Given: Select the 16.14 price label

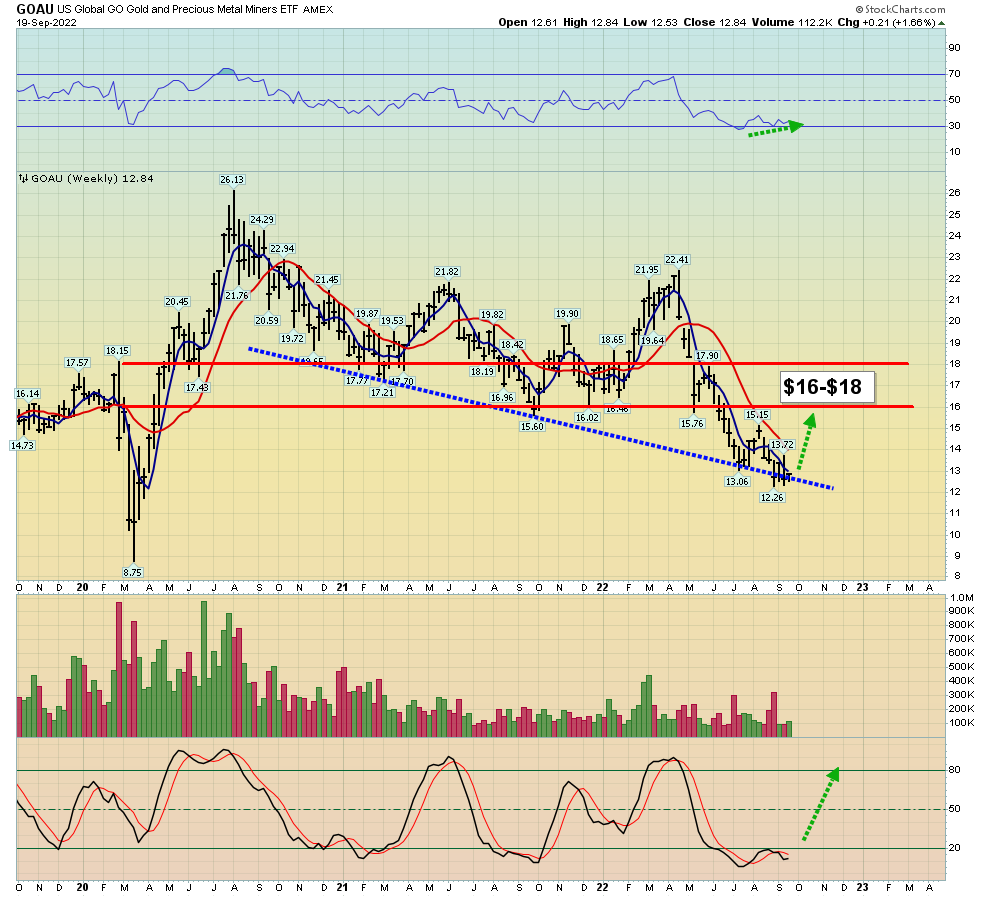Looking at the screenshot, I should pyautogui.click(x=27, y=393).
